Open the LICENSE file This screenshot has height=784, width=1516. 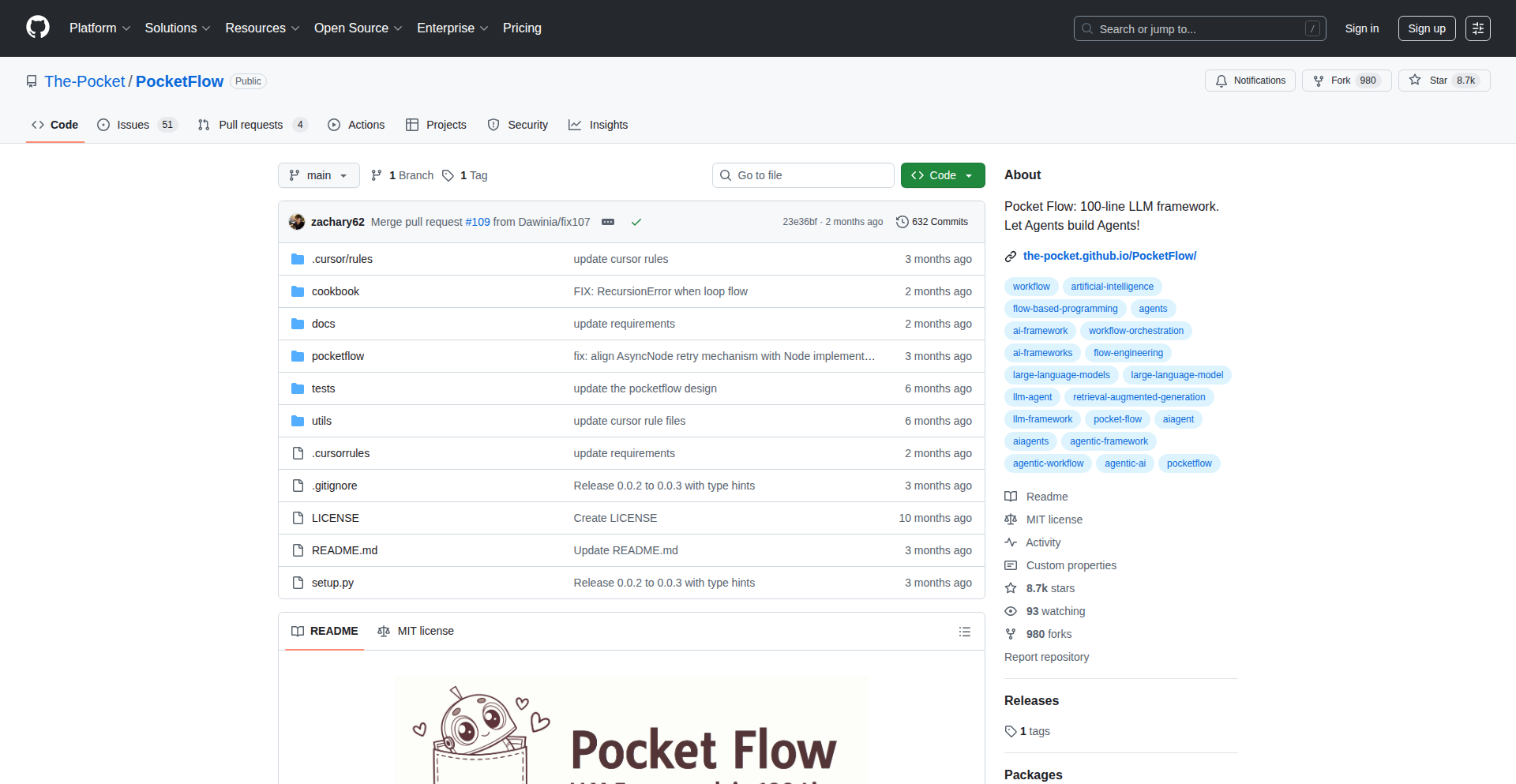[x=336, y=518]
